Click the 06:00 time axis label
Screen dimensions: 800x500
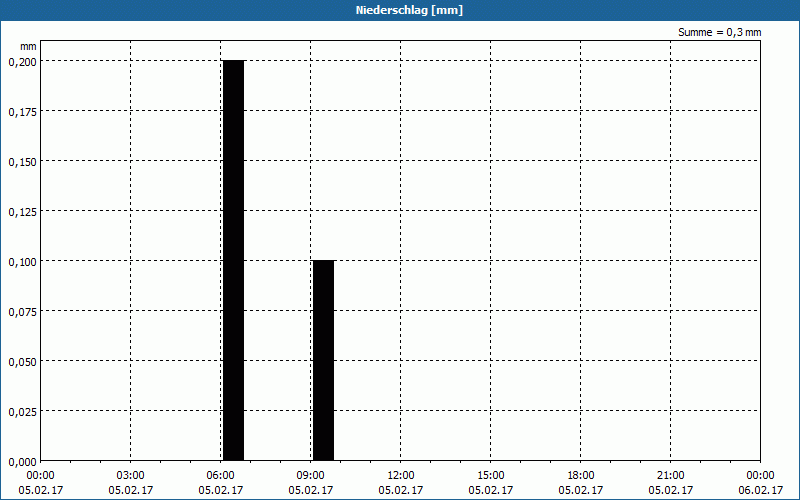[x=220, y=475]
